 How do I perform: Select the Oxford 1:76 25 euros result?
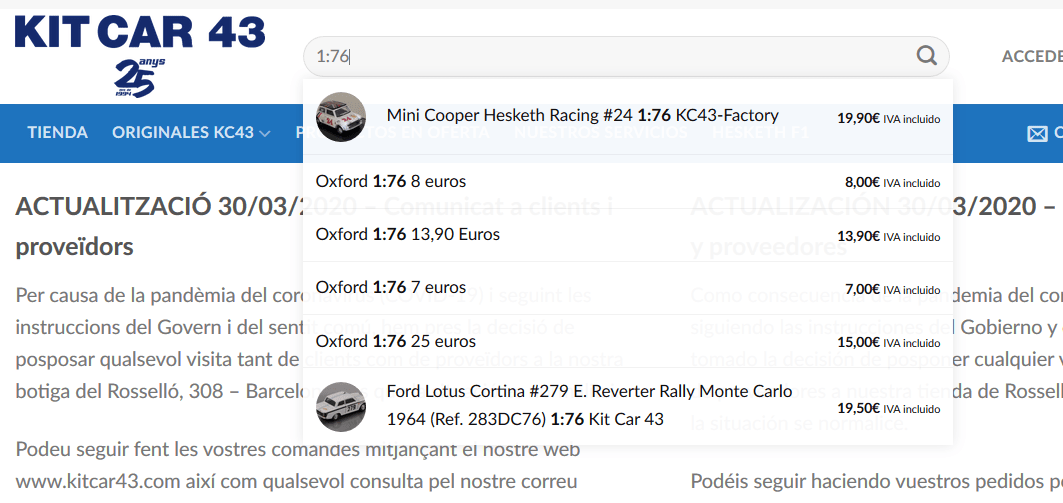point(628,341)
